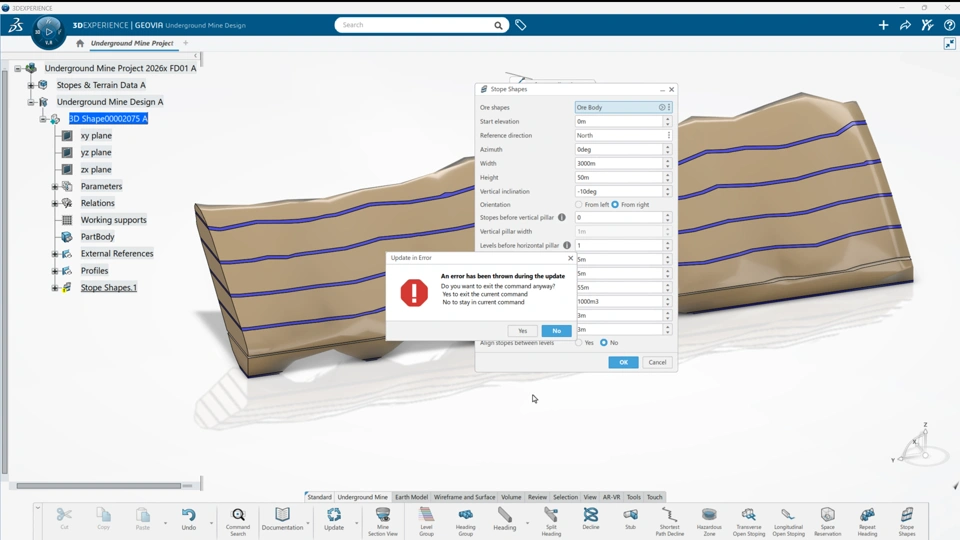Image resolution: width=960 pixels, height=540 pixels.
Task: Select the Longitudinal Open Stoping tool
Action: 788,522
